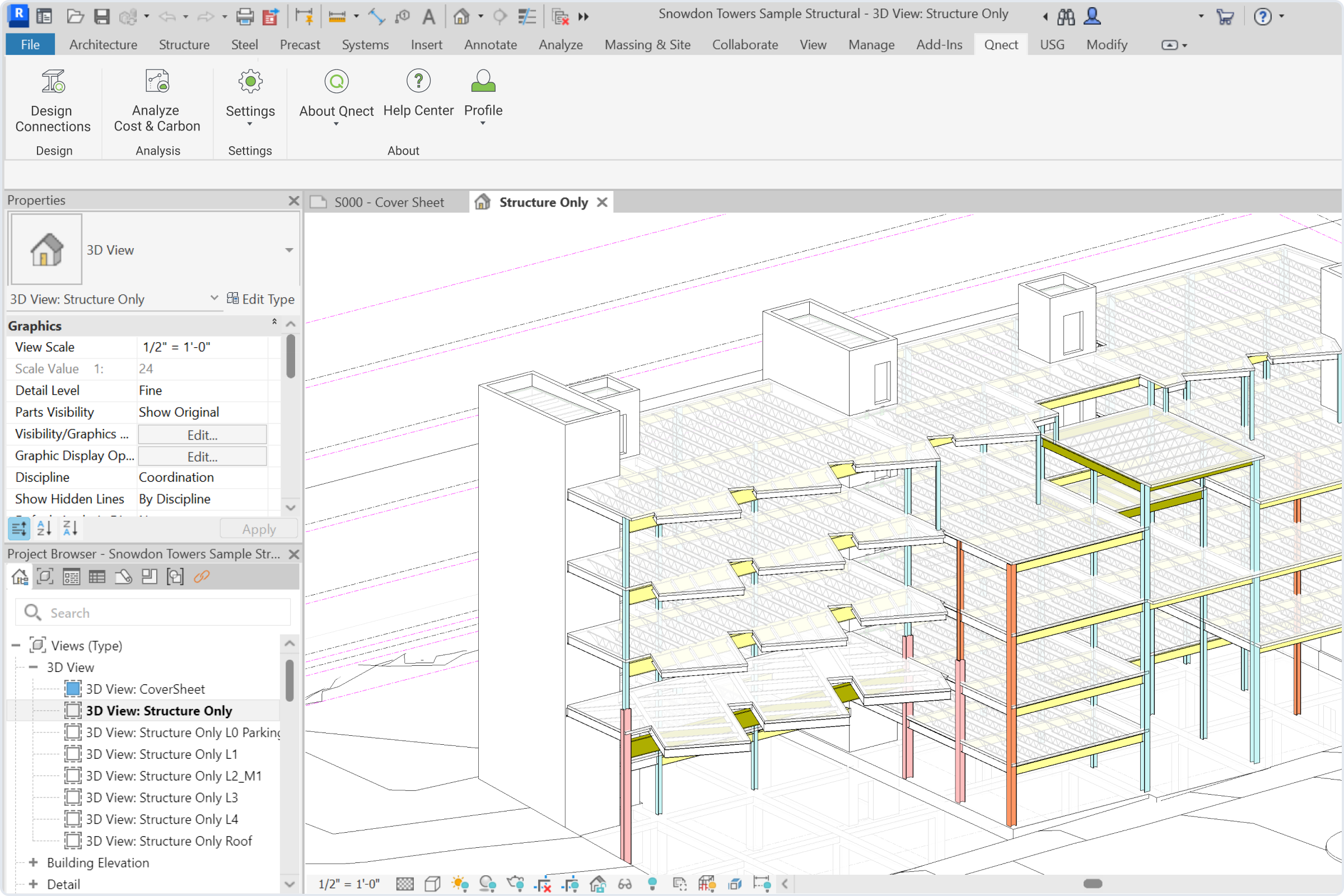Toggle Sun Path in view control bar

[x=460, y=884]
